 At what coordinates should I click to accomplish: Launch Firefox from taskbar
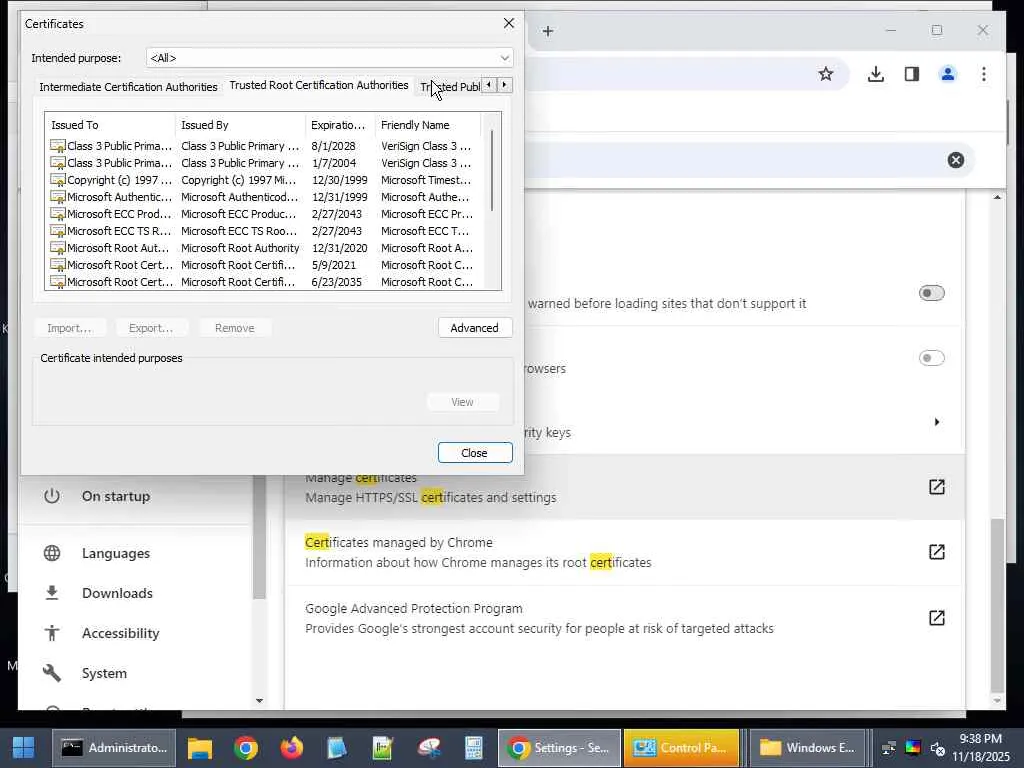pyautogui.click(x=291, y=748)
